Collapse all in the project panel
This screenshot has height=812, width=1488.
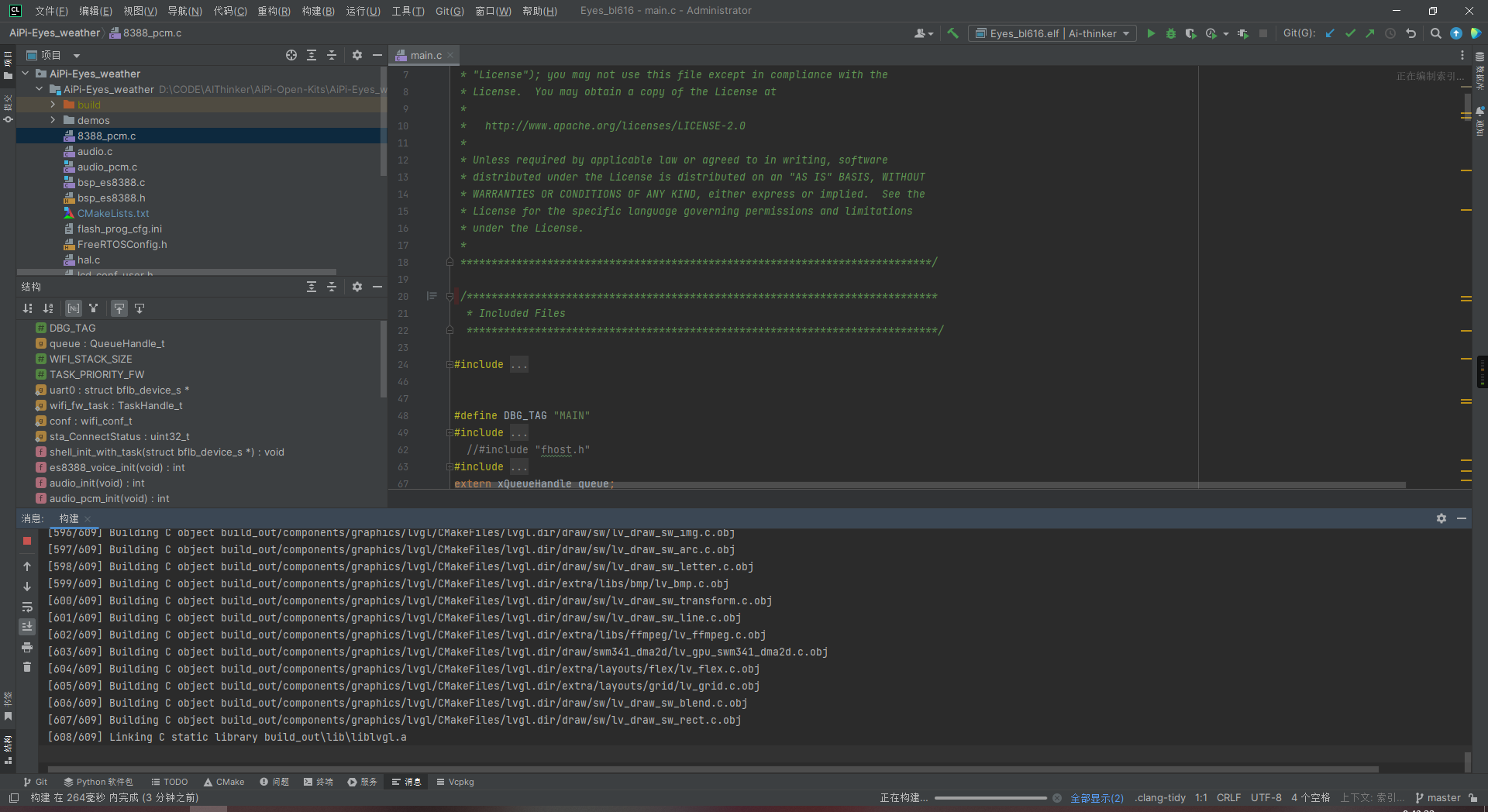(x=332, y=55)
